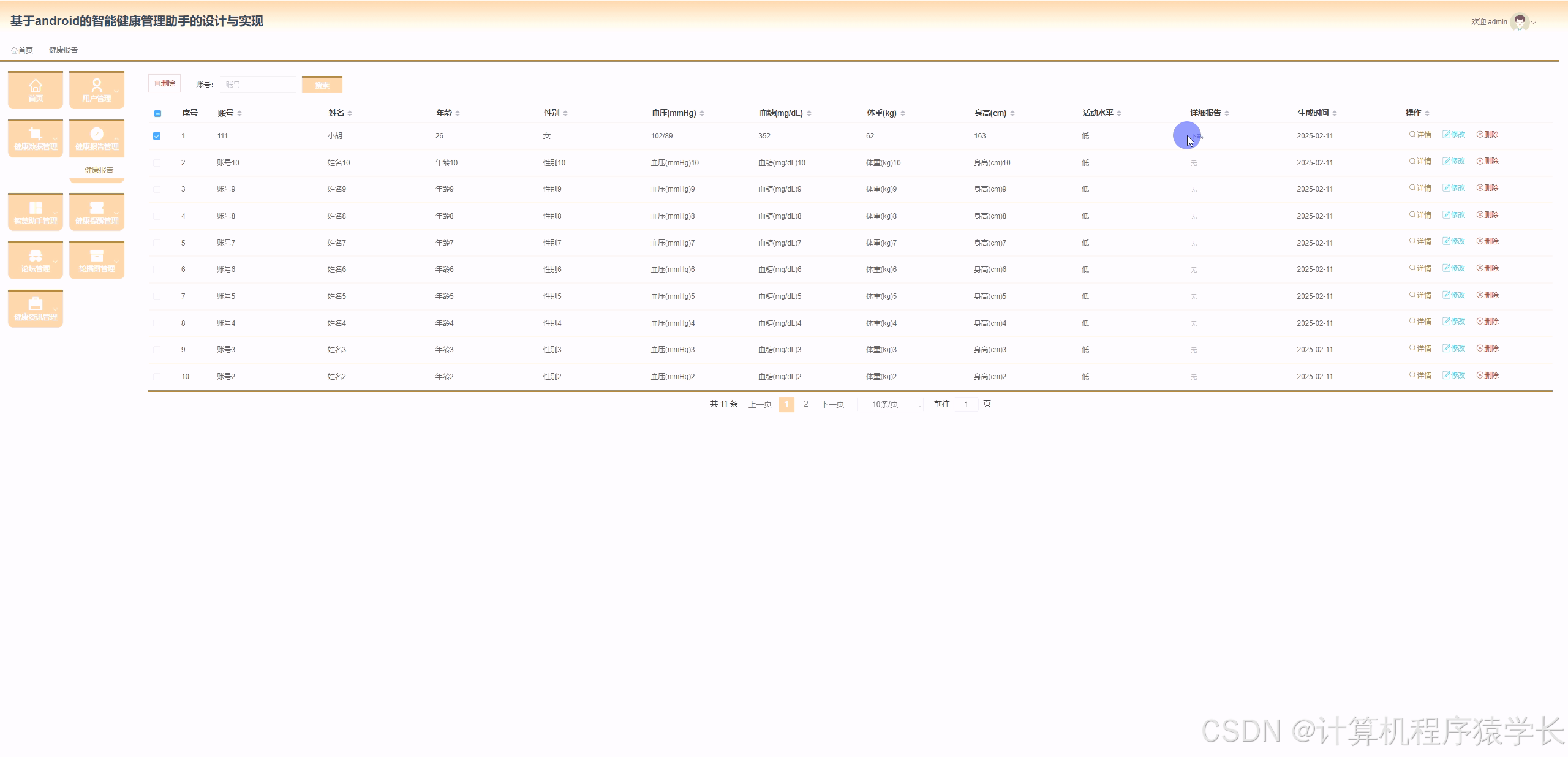
Task: Click the admin avatar picture
Action: click(1520, 22)
